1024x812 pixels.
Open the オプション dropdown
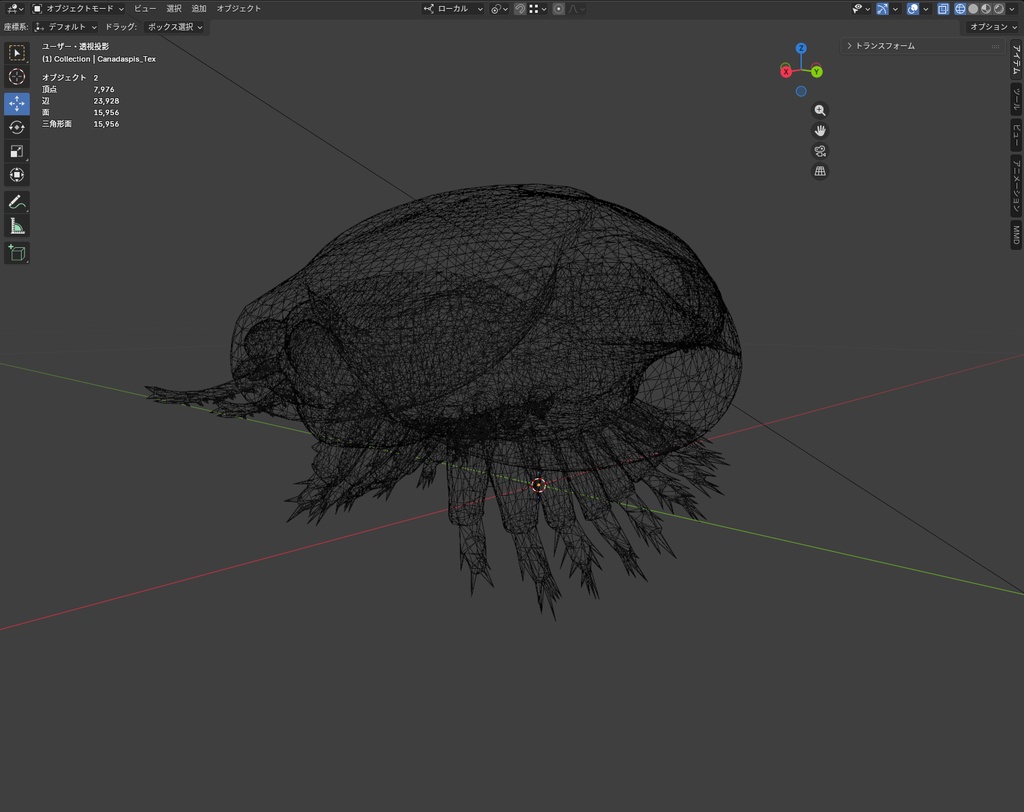(993, 27)
